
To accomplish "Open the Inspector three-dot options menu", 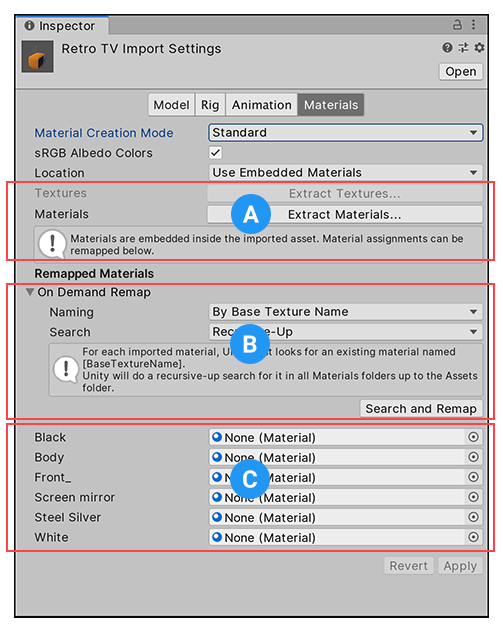I will tap(474, 25).
